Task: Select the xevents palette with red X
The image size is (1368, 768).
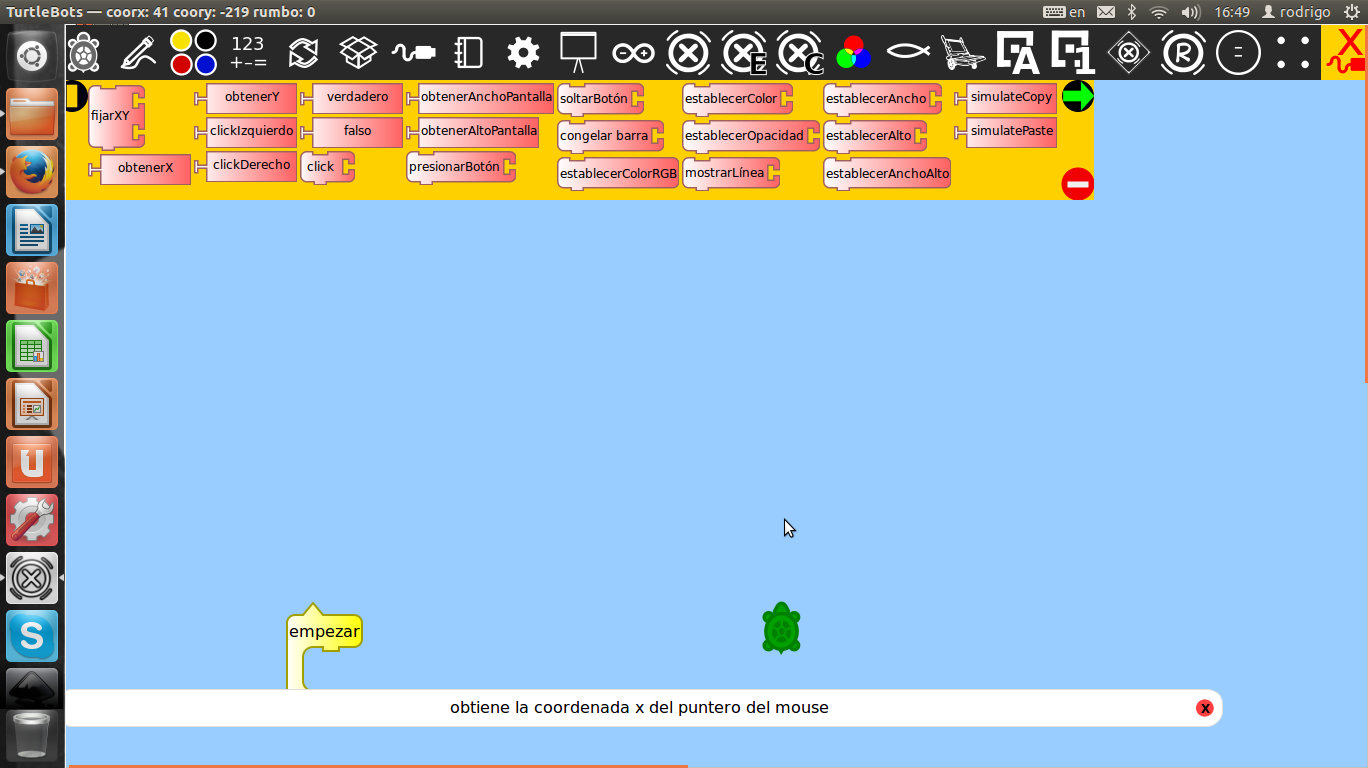Action: [1344, 53]
